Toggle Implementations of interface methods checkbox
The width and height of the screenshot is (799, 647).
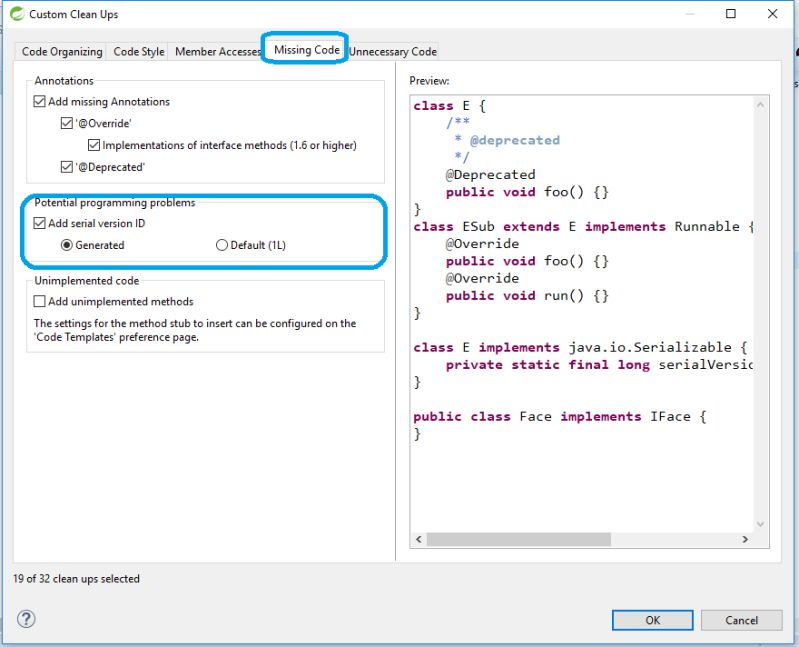[94, 145]
